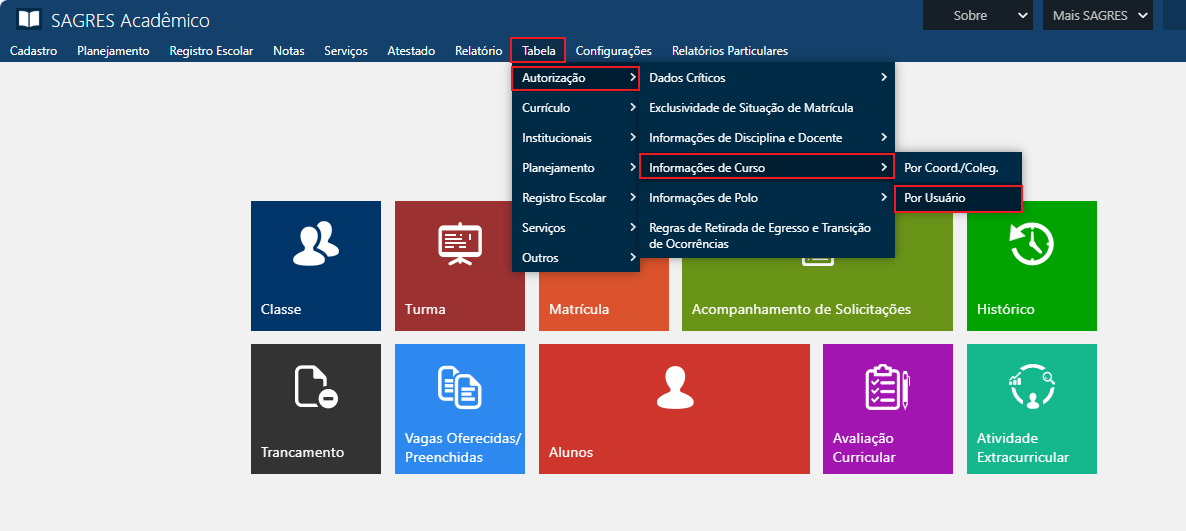Open the Relatórios Particulares menu
Image resolution: width=1186 pixels, height=531 pixels.
[x=729, y=51]
